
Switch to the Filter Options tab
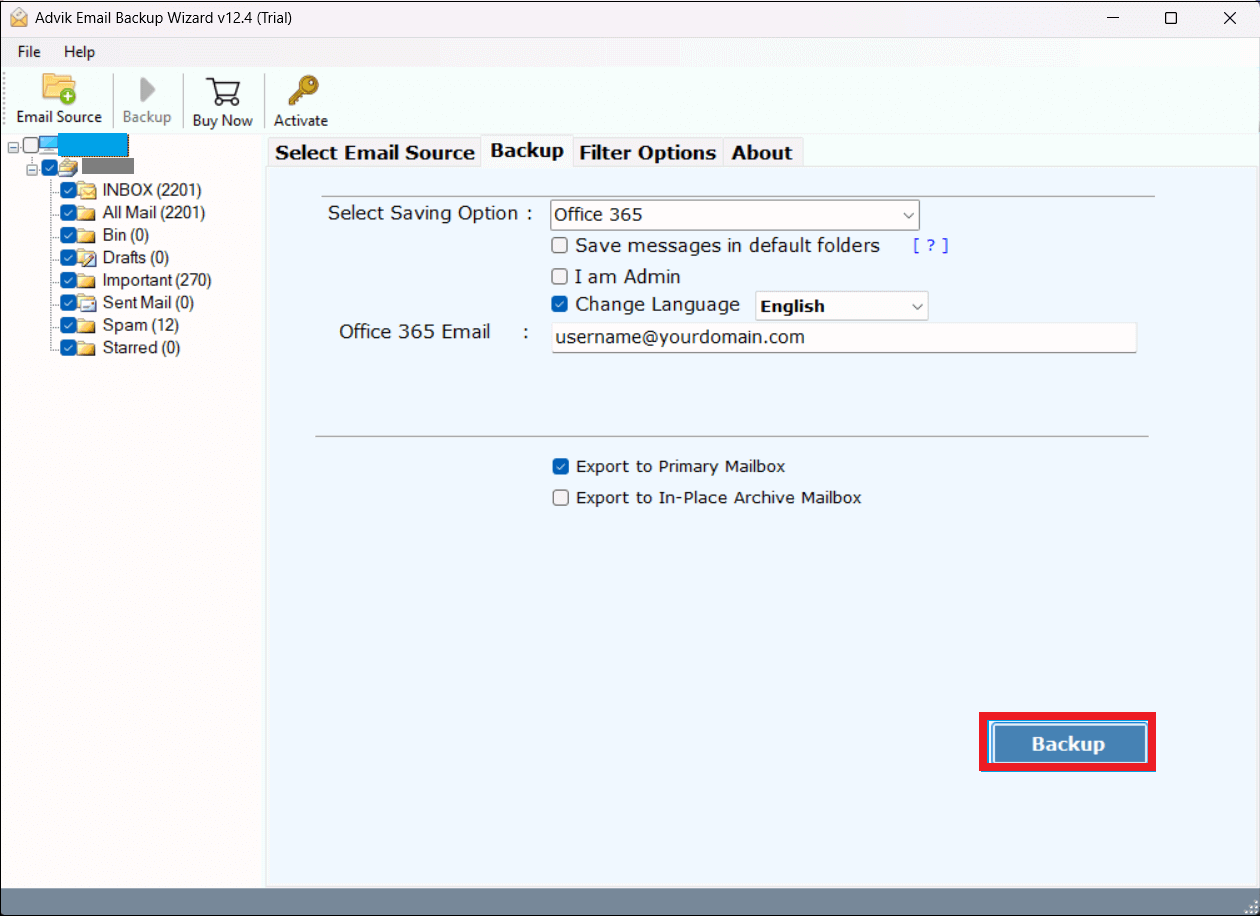point(648,153)
